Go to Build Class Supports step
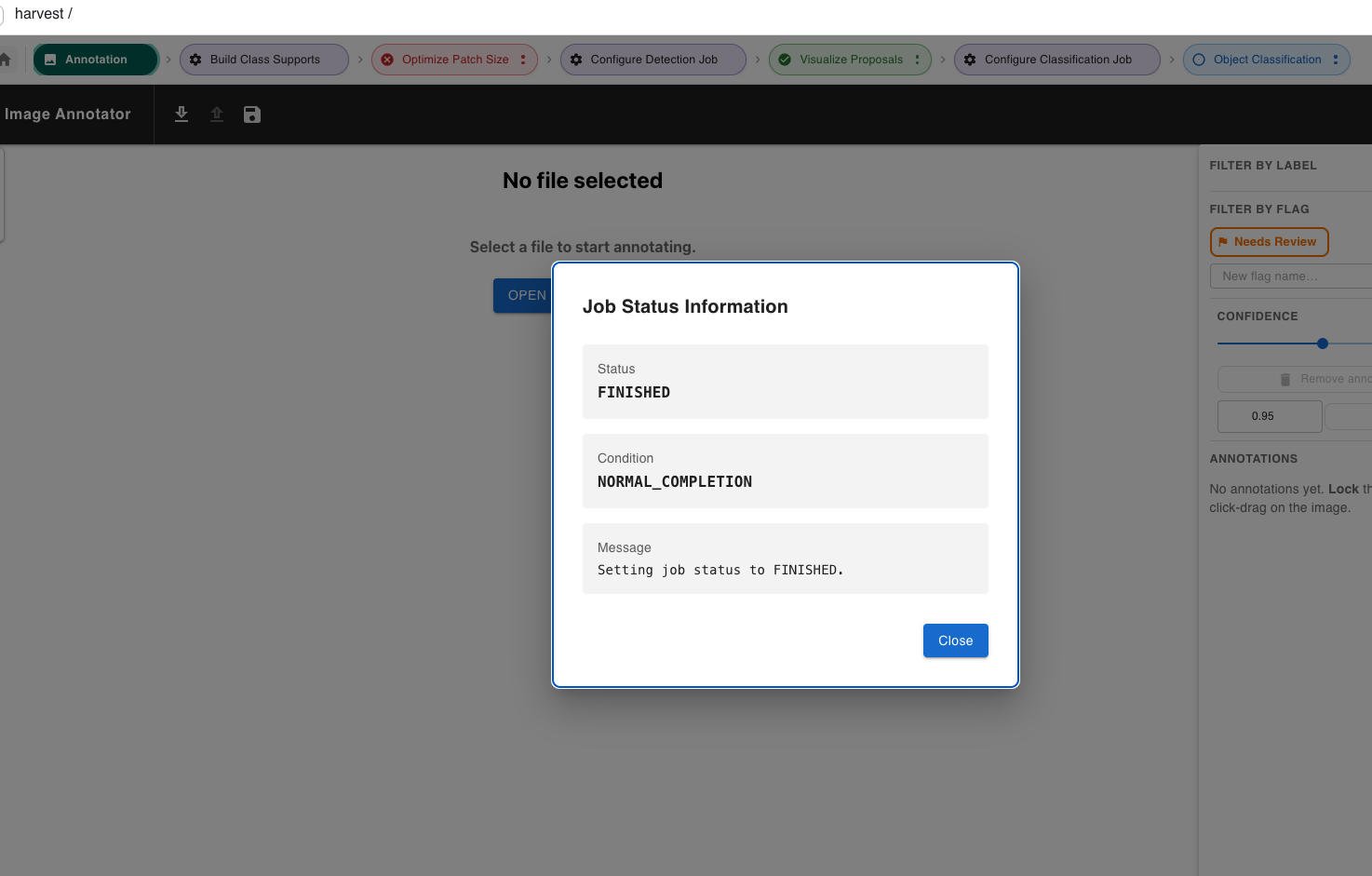1372x876 pixels. tap(264, 60)
